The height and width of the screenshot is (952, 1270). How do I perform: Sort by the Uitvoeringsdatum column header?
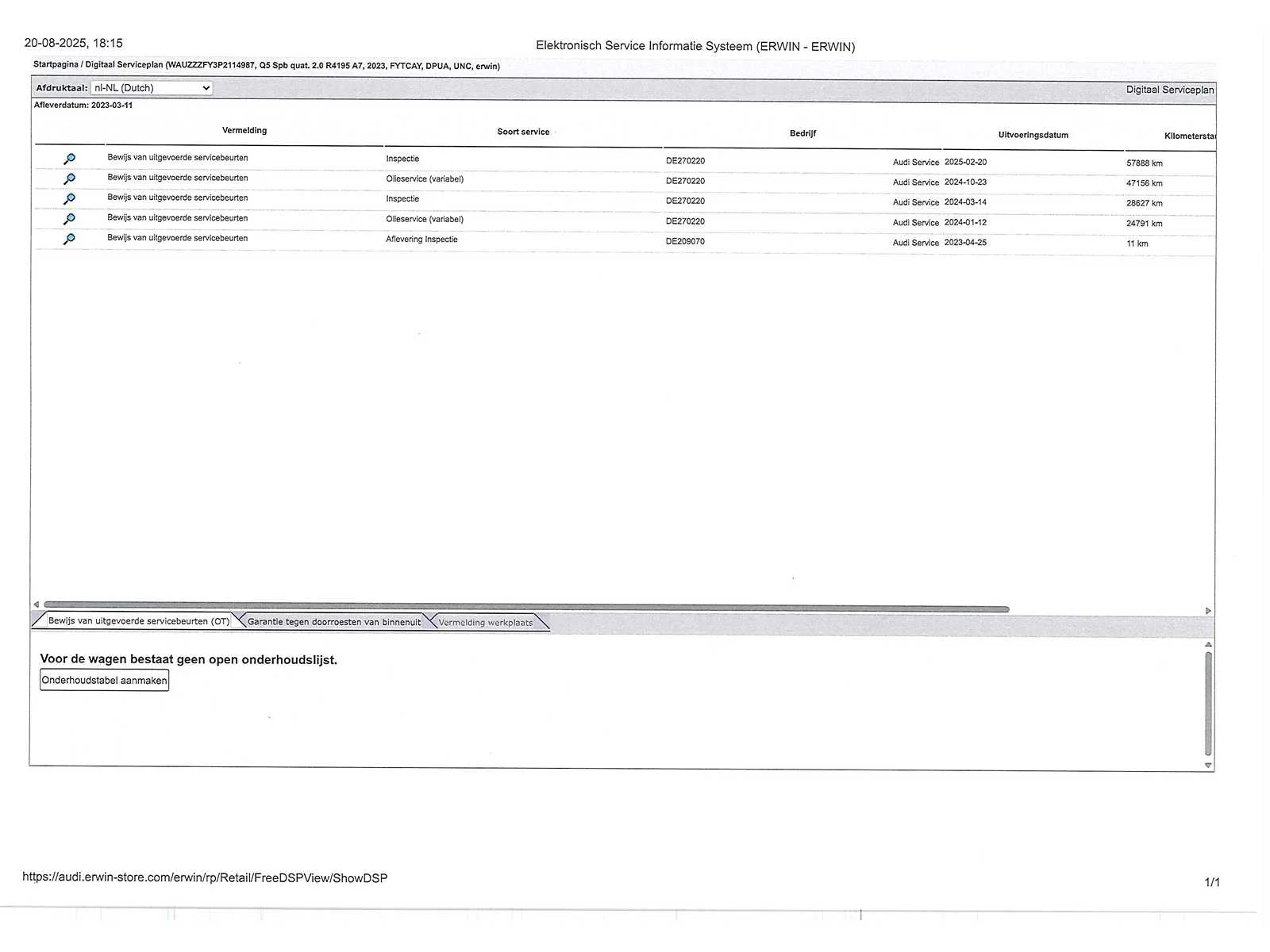point(1033,135)
